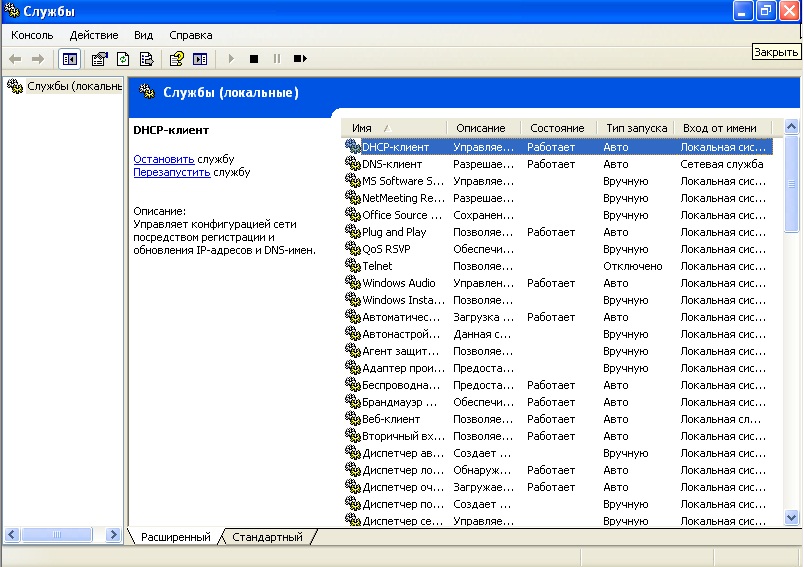804x567 pixels.
Task: Click the gear icon of Plug and Play
Action: coord(353,232)
